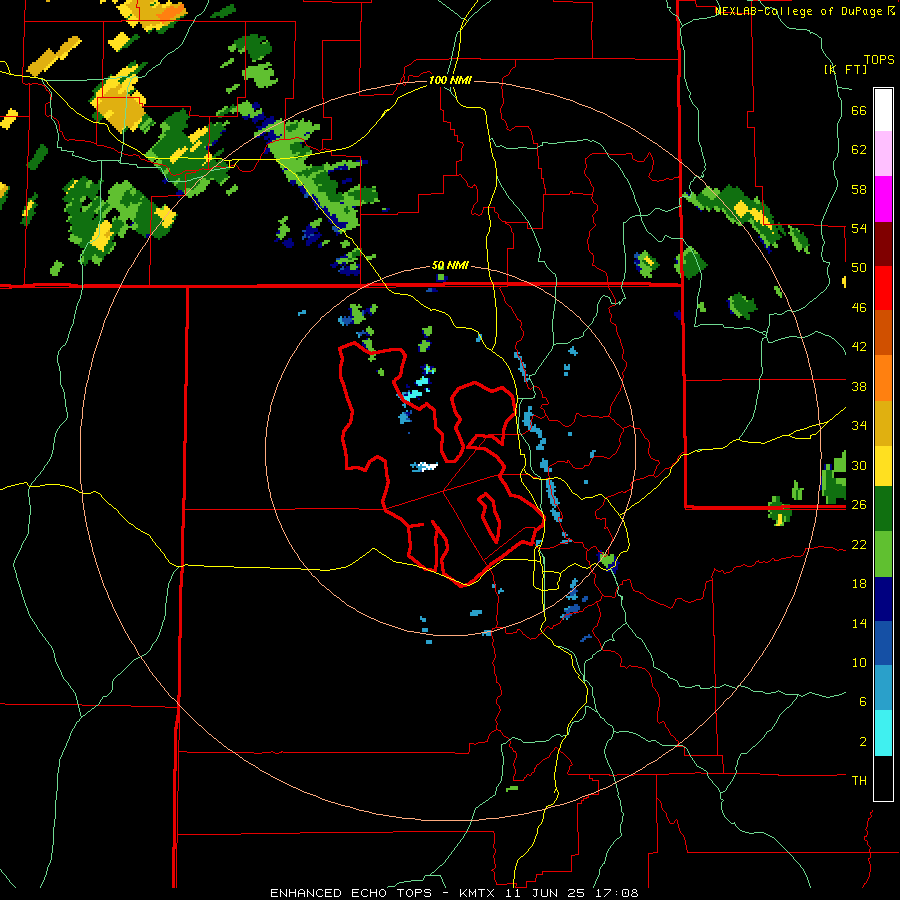This screenshot has height=900, width=900.
Task: Click the medium blue legend swatch
Action: tap(883, 643)
